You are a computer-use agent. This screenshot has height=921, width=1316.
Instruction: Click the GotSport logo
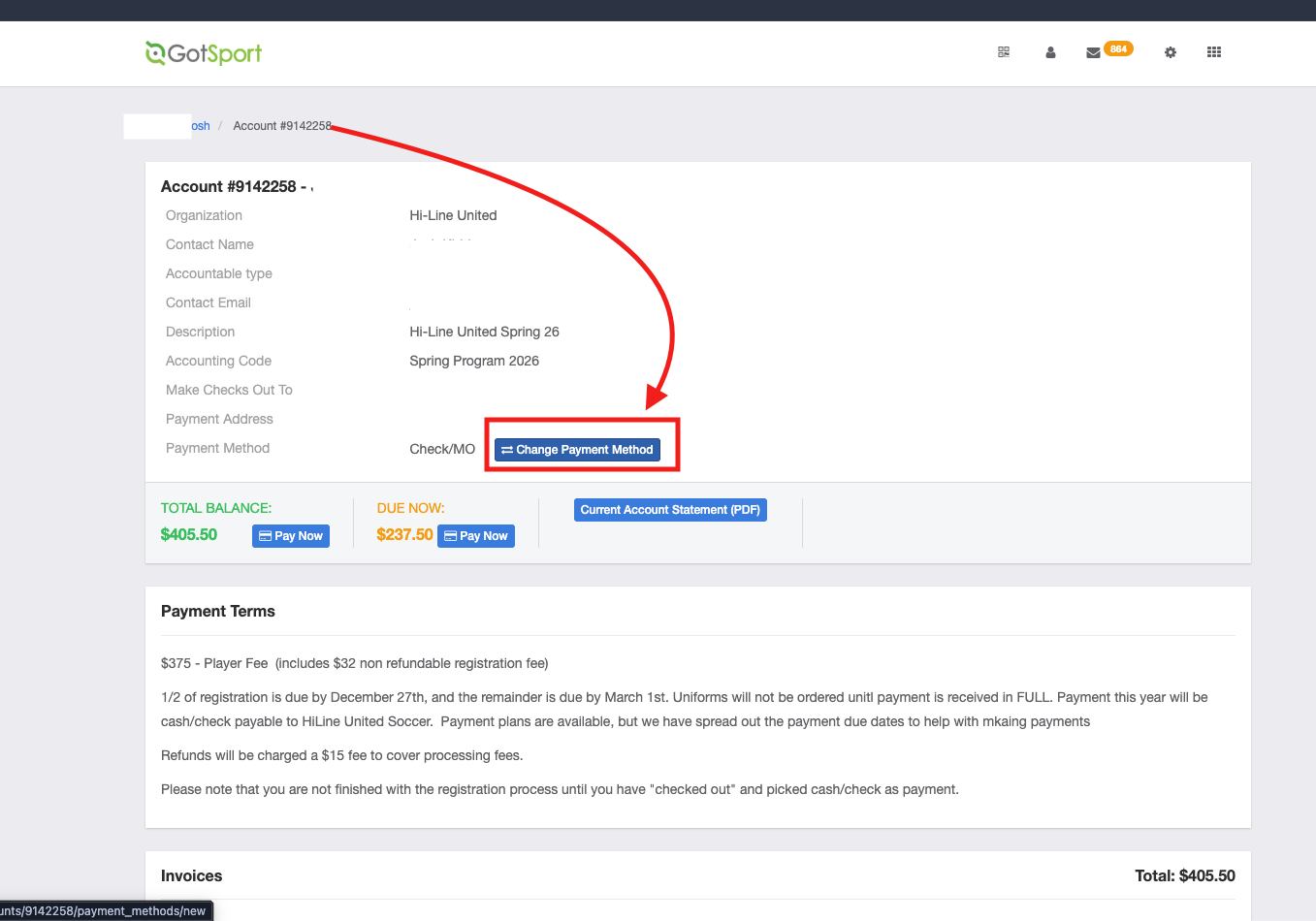click(204, 53)
